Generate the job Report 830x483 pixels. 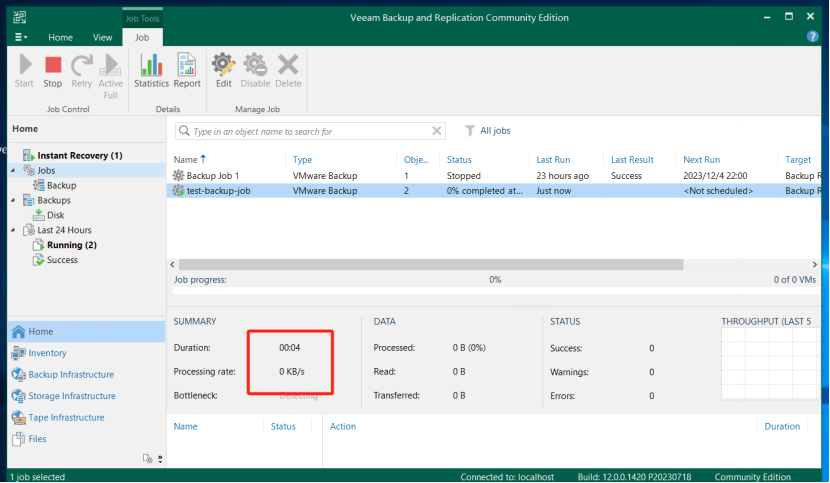187,71
